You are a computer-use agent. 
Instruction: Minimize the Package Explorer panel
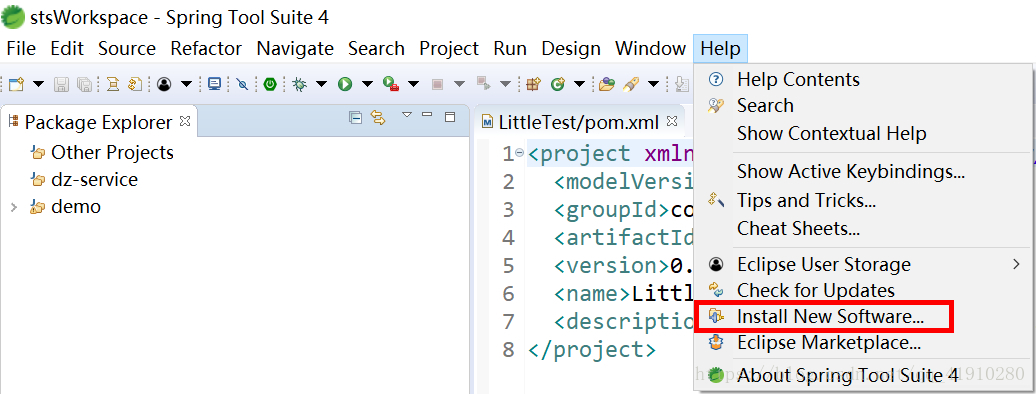coord(427,115)
